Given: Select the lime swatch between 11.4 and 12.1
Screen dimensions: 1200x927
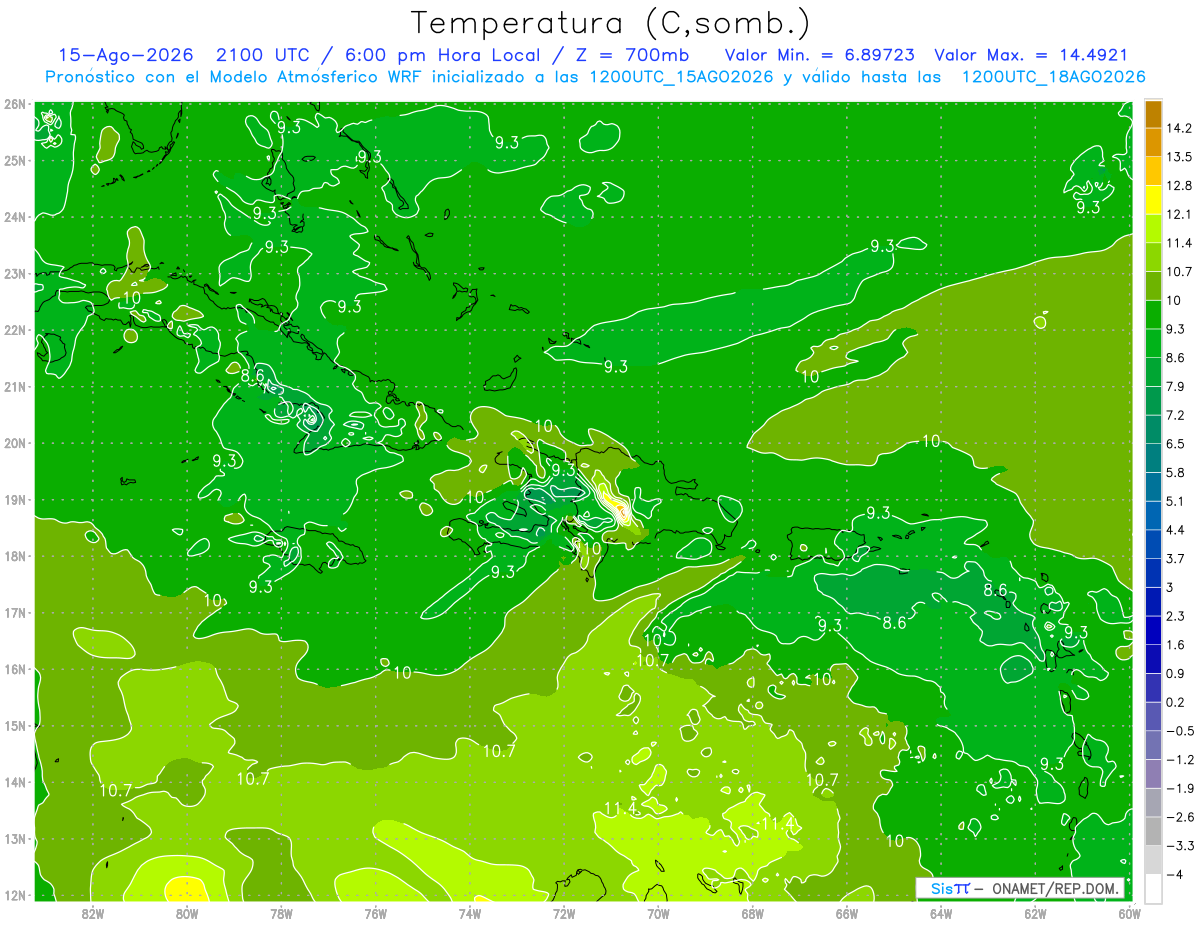Looking at the screenshot, I should (1153, 228).
